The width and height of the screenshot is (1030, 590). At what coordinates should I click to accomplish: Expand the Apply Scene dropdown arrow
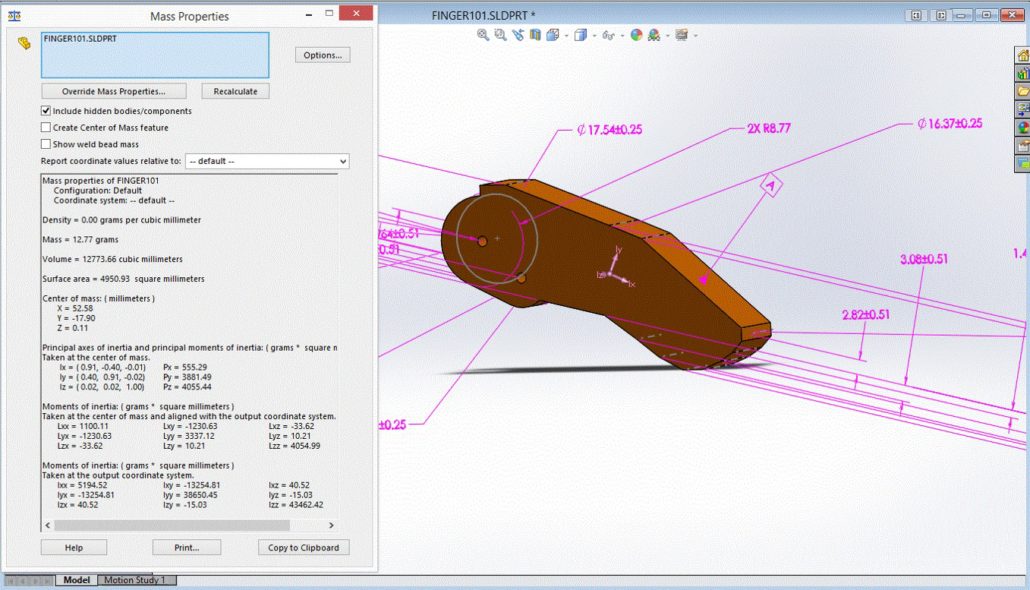click(667, 35)
